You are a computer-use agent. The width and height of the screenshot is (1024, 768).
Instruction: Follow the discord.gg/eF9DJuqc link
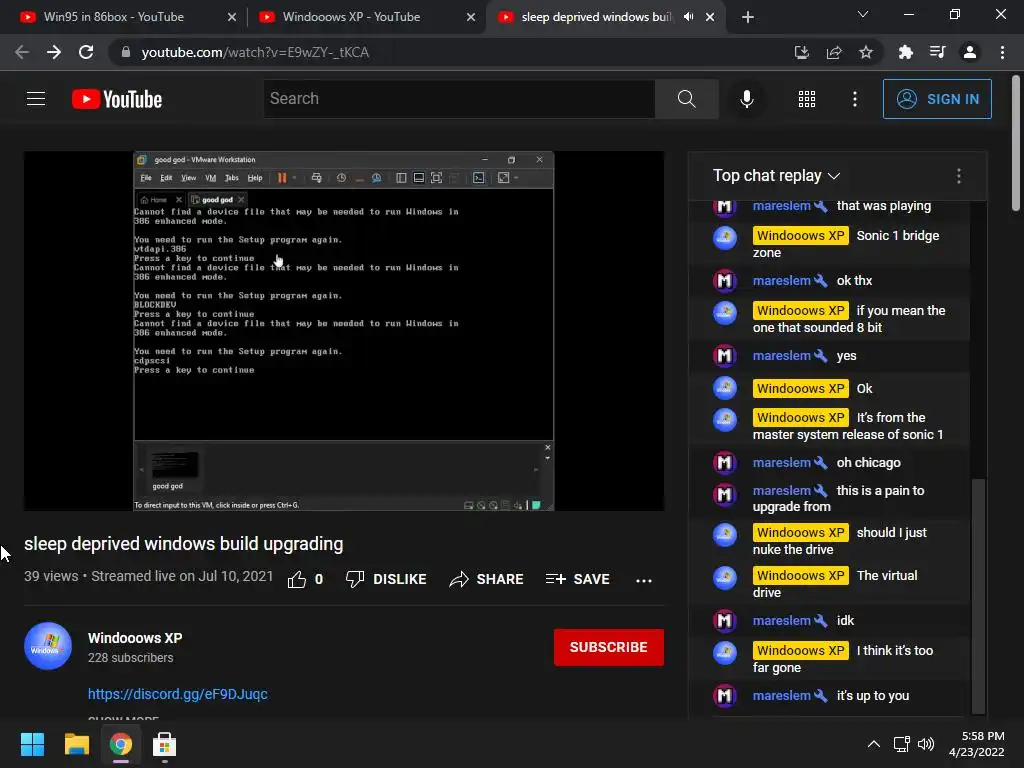(178, 694)
